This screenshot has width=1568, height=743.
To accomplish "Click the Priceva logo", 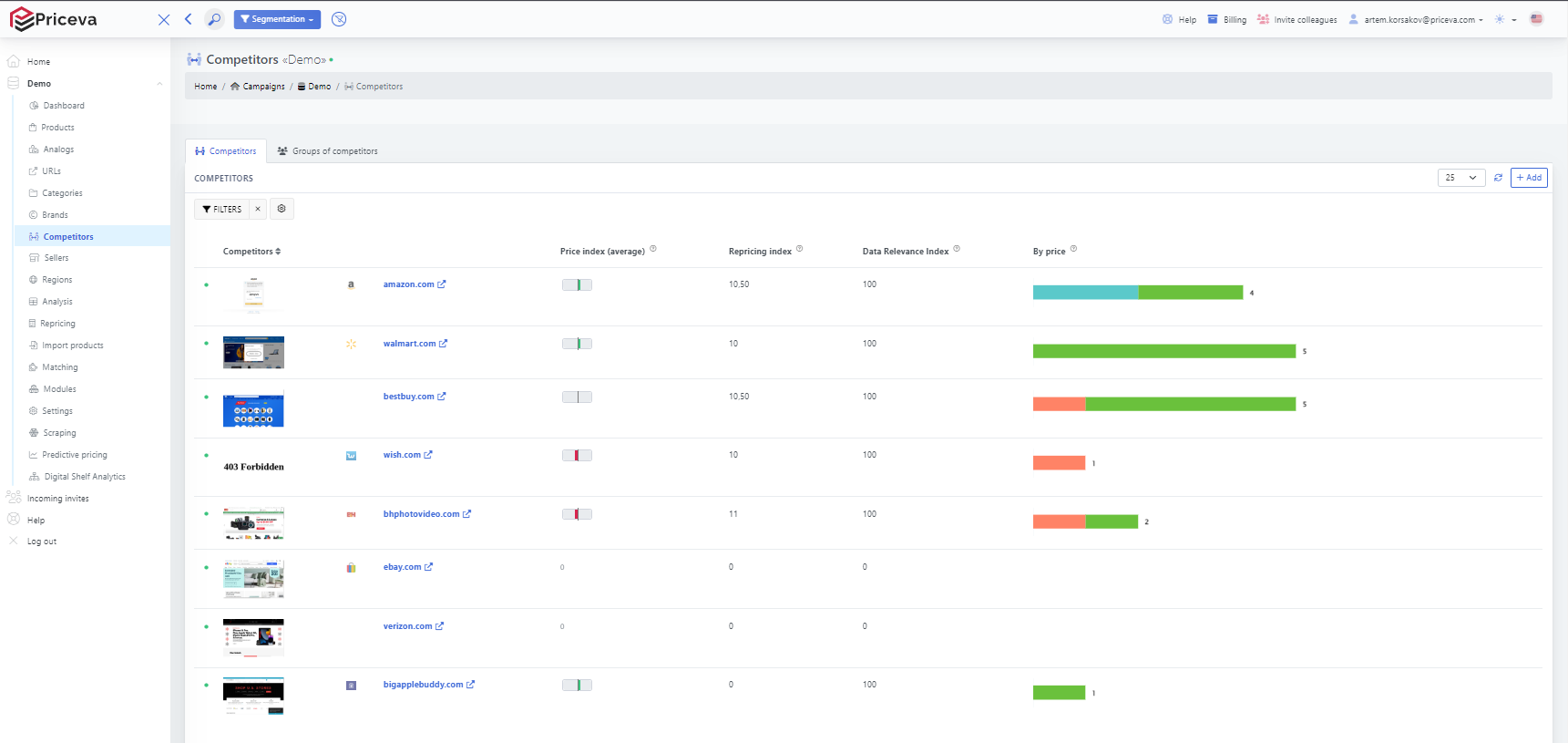I will 53,19.
